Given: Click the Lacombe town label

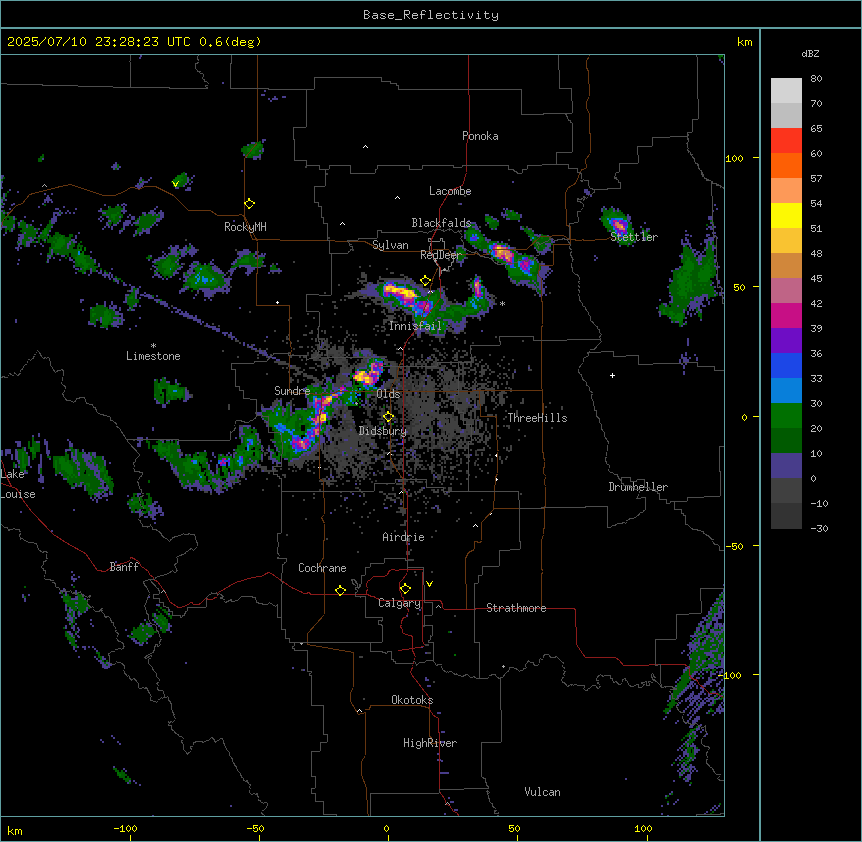Looking at the screenshot, I should (450, 191).
